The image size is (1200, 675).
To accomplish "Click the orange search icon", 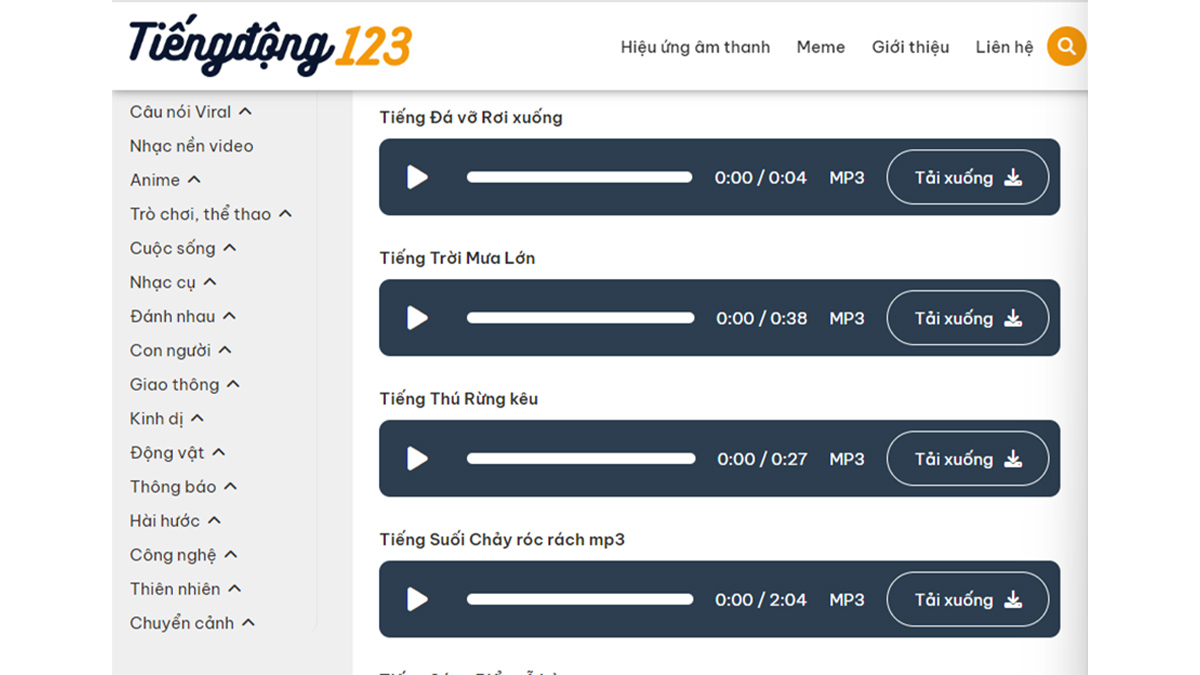I will pyautogui.click(x=1066, y=46).
